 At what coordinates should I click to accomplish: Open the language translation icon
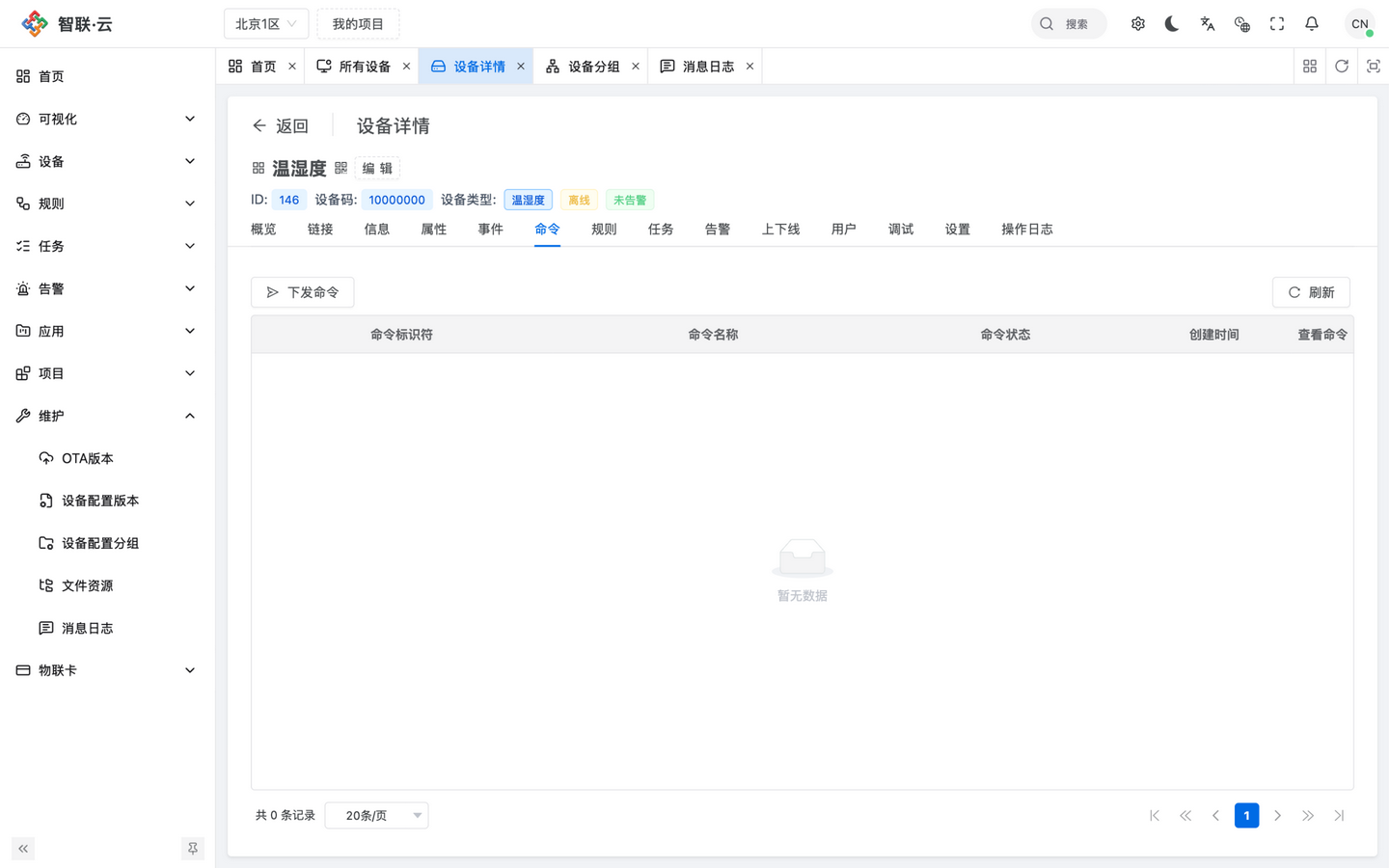1208,24
